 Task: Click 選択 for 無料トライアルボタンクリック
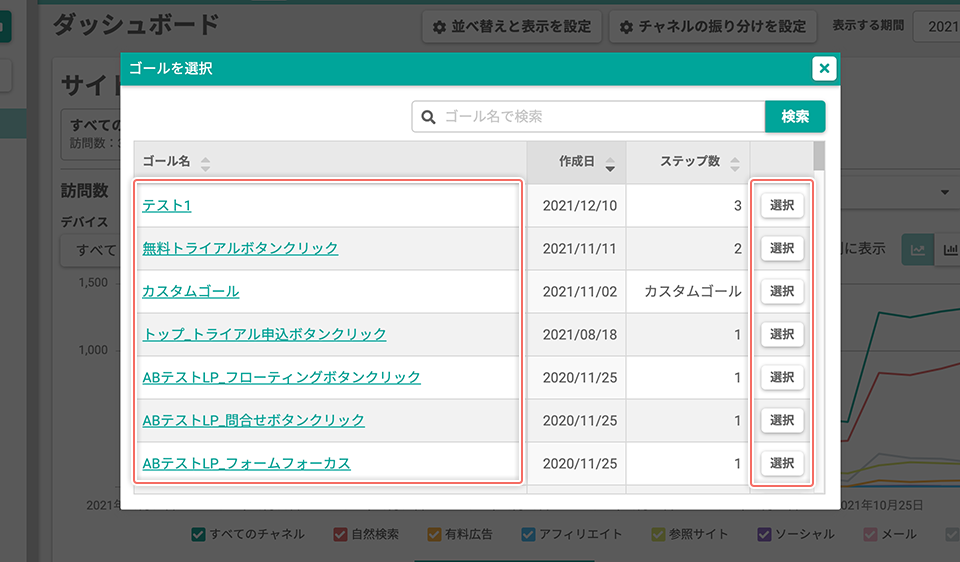tap(782, 248)
